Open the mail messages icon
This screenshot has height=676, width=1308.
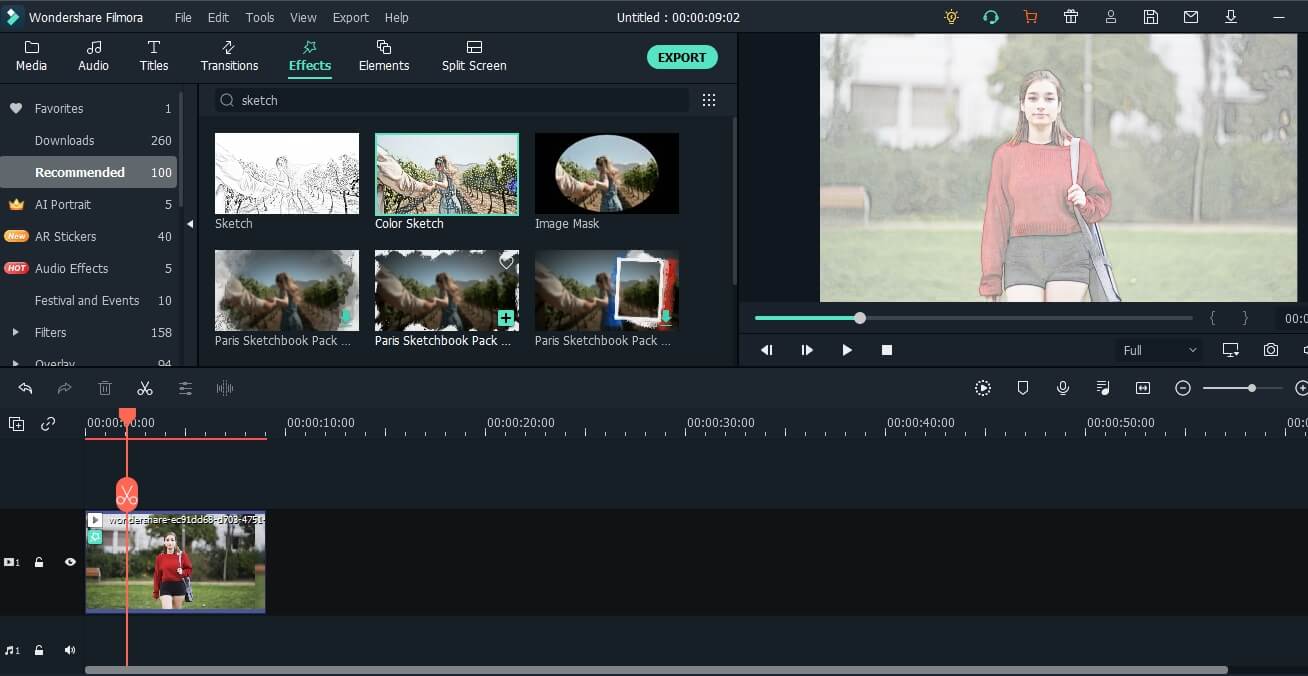(1191, 17)
